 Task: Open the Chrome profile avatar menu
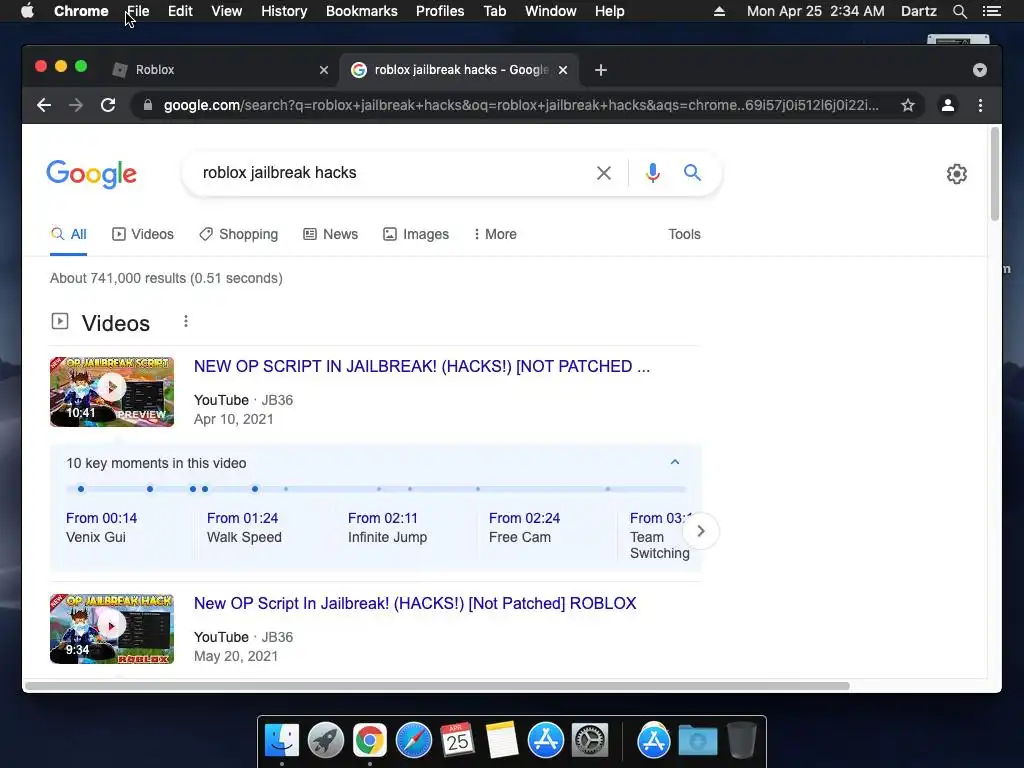click(x=948, y=105)
